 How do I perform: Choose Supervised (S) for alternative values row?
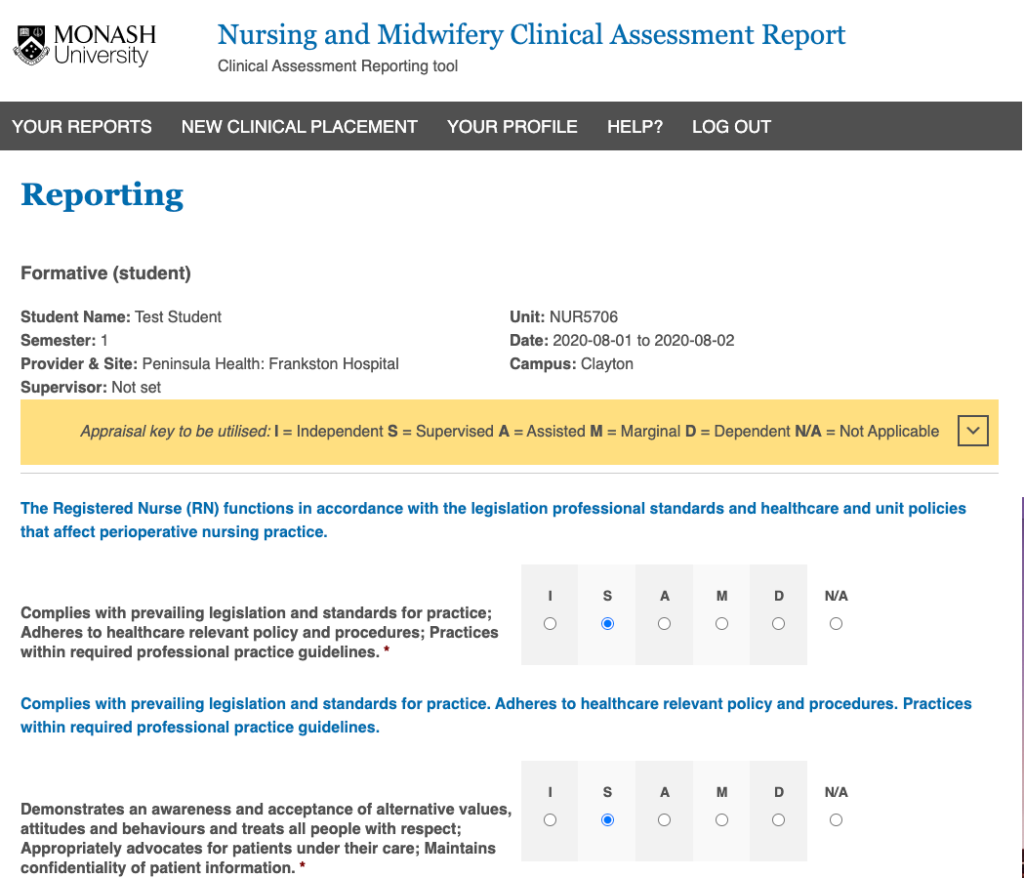(607, 820)
